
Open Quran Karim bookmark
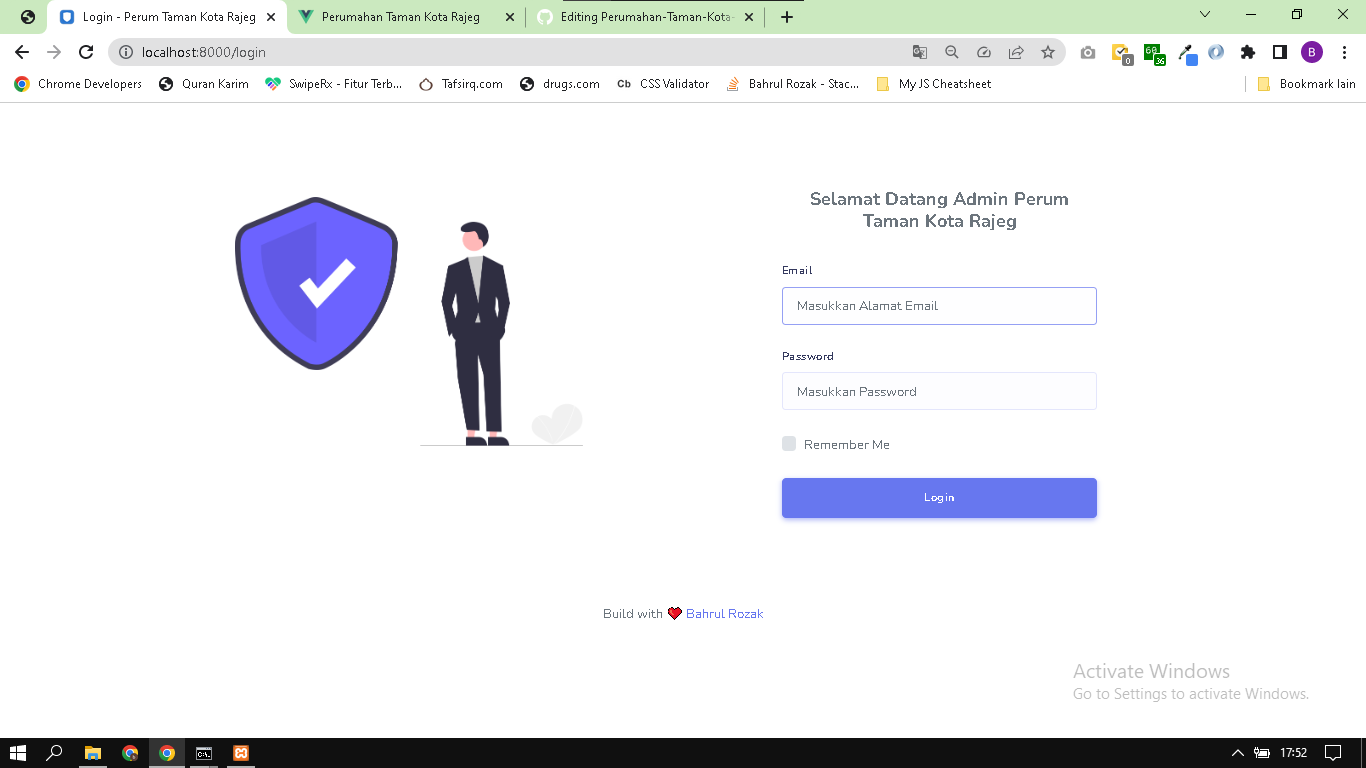(203, 84)
